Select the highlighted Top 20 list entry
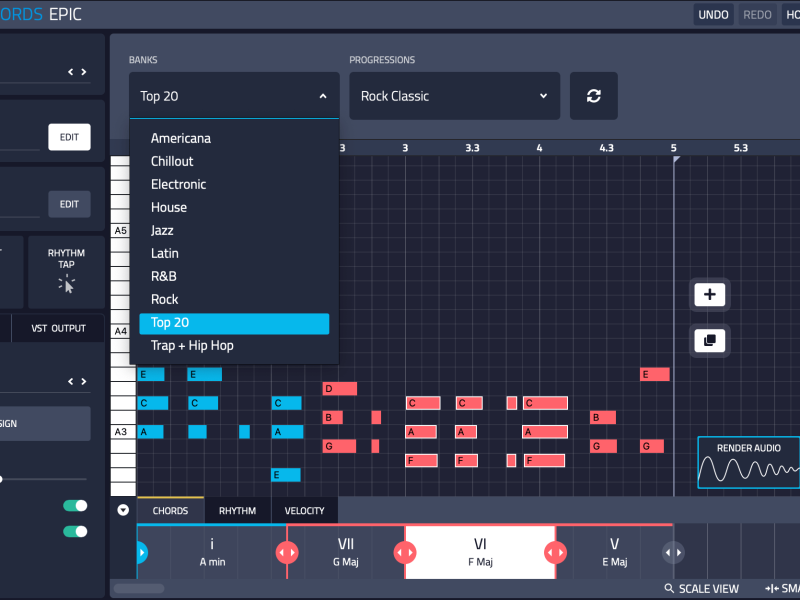 (234, 323)
